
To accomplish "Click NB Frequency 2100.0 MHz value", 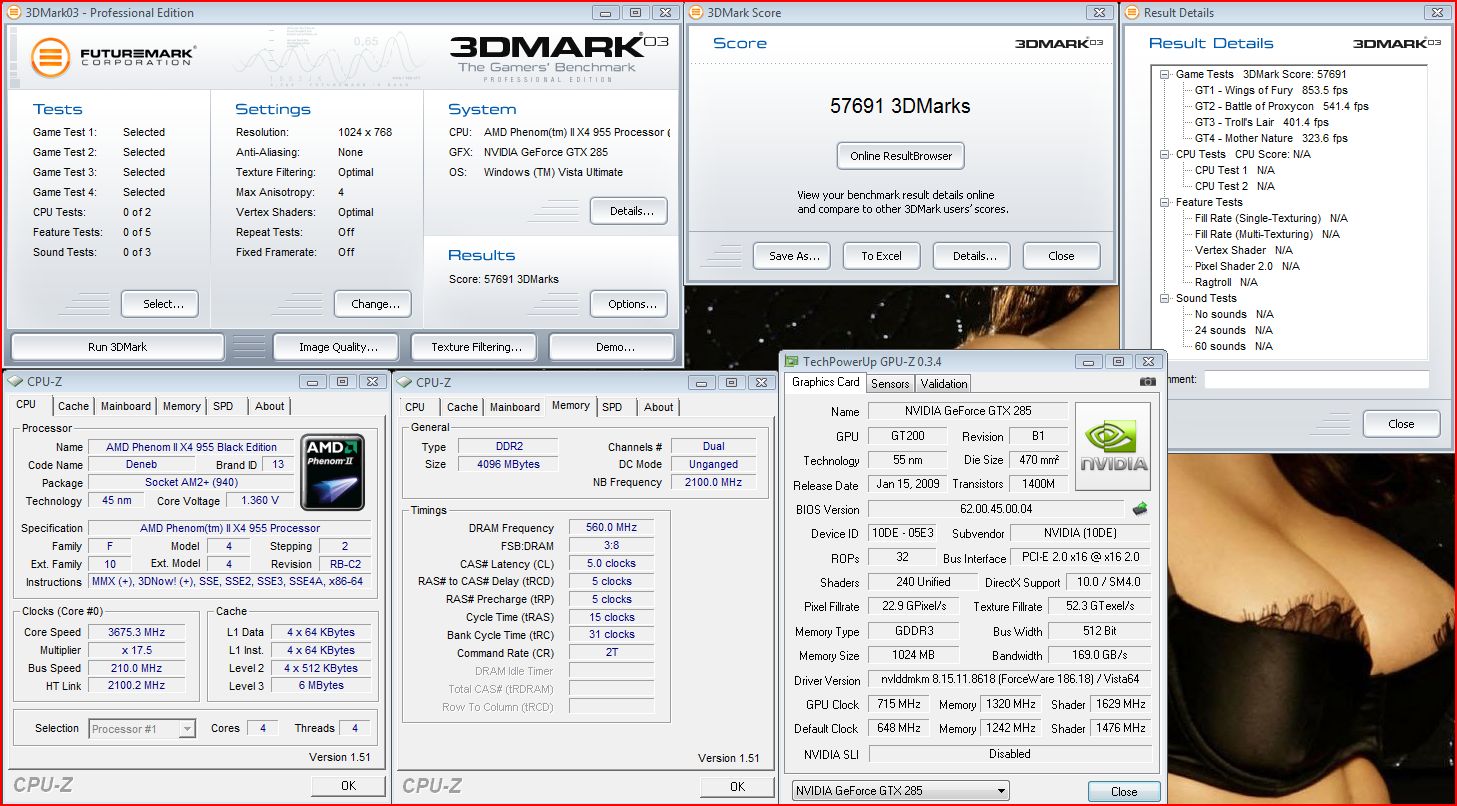I will (714, 482).
